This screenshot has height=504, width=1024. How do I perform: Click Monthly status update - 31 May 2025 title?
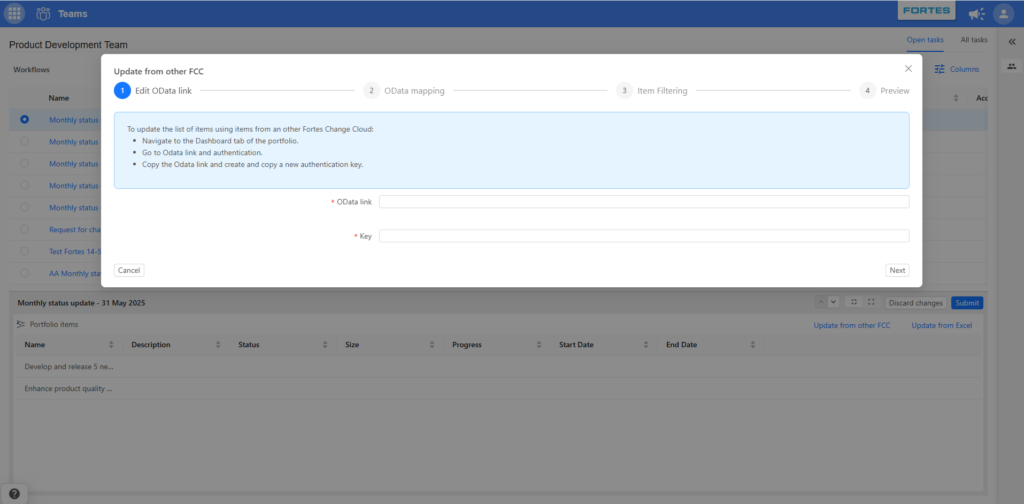click(x=81, y=303)
